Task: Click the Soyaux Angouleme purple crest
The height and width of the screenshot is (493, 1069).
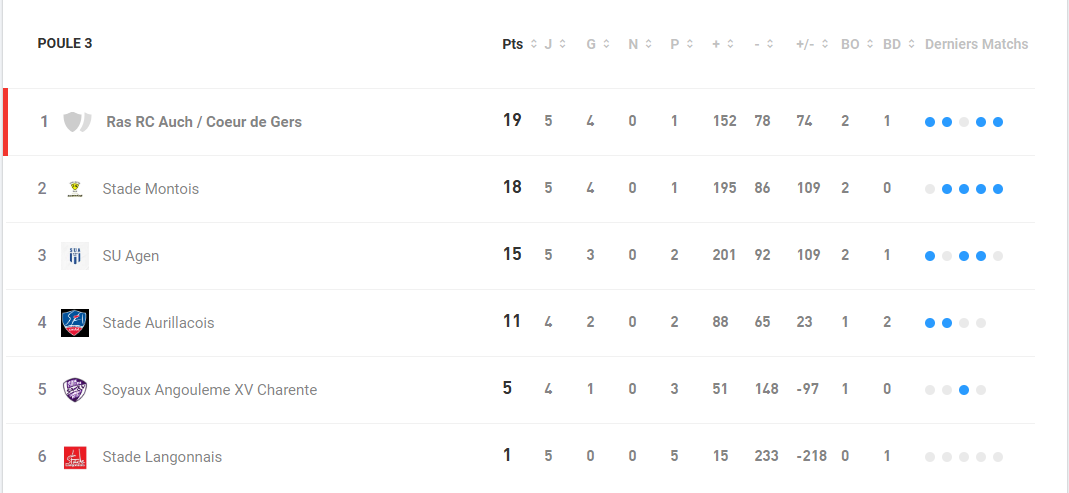Action: coord(75,389)
